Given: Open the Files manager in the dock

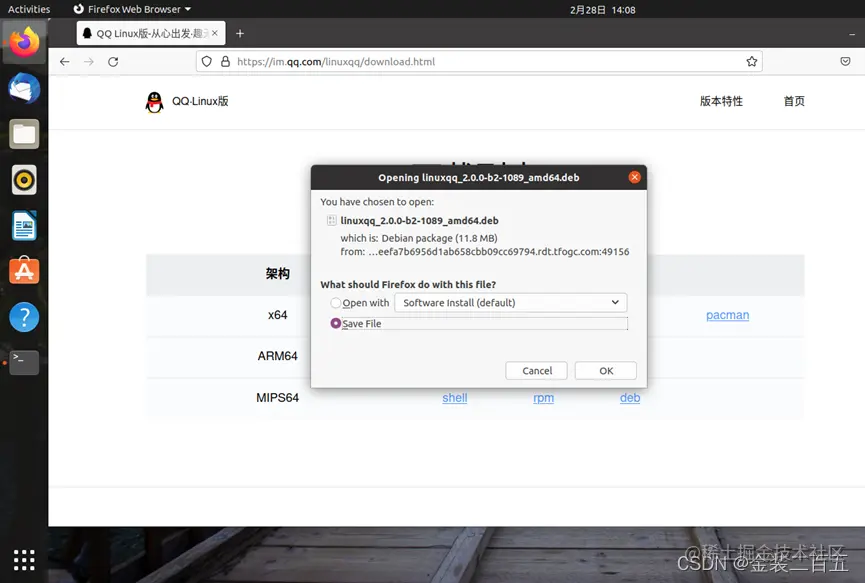Looking at the screenshot, I should (x=24, y=134).
